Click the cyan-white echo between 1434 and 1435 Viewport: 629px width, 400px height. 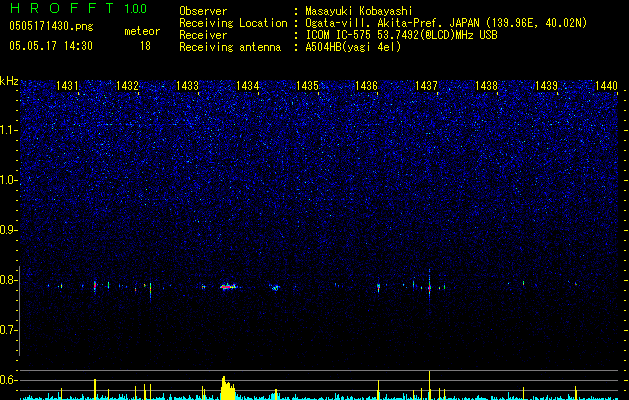click(x=275, y=288)
